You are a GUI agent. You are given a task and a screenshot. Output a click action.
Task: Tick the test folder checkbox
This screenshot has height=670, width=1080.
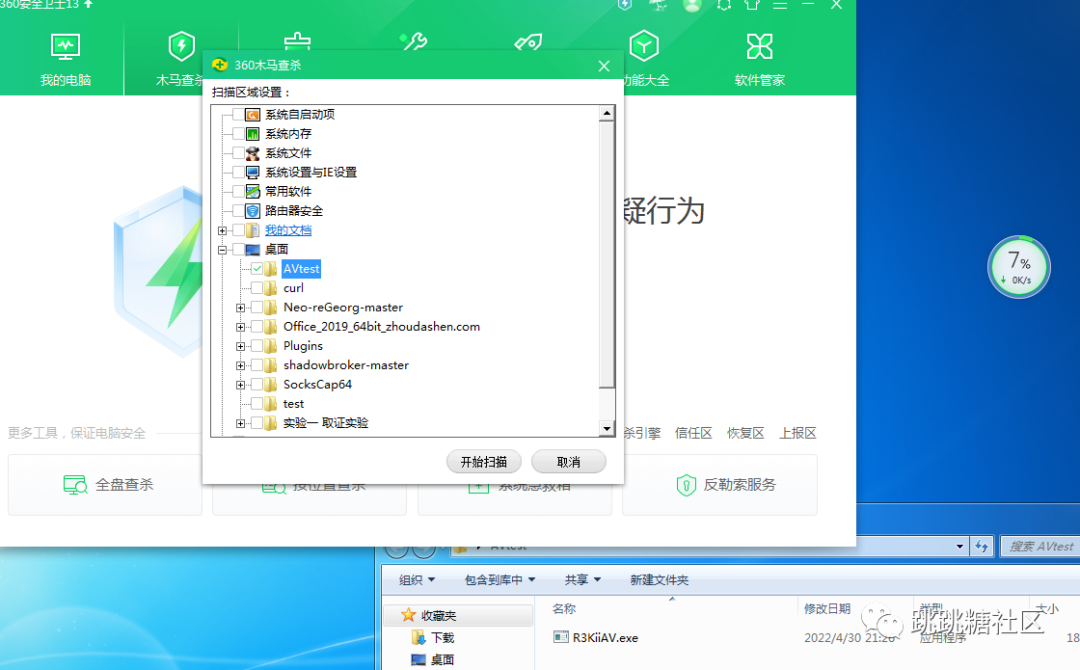[257, 404]
